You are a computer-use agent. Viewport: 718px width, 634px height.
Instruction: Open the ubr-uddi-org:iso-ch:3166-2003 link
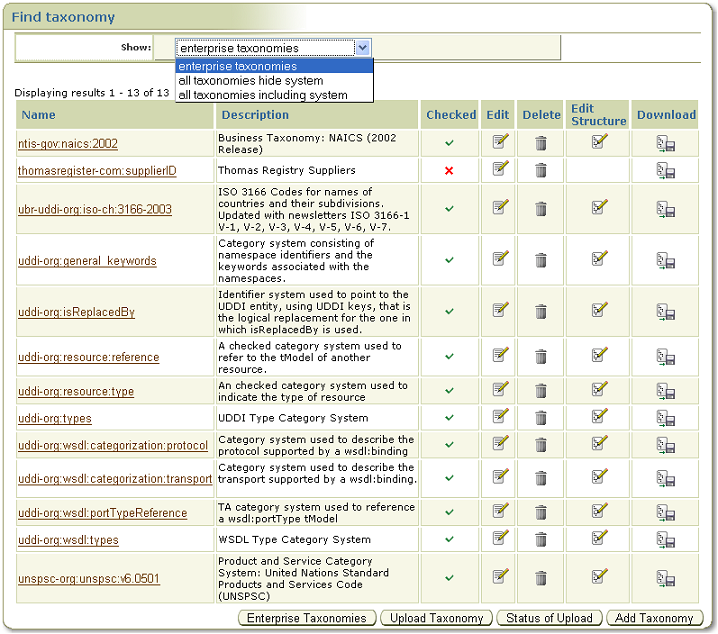[x=95, y=209]
